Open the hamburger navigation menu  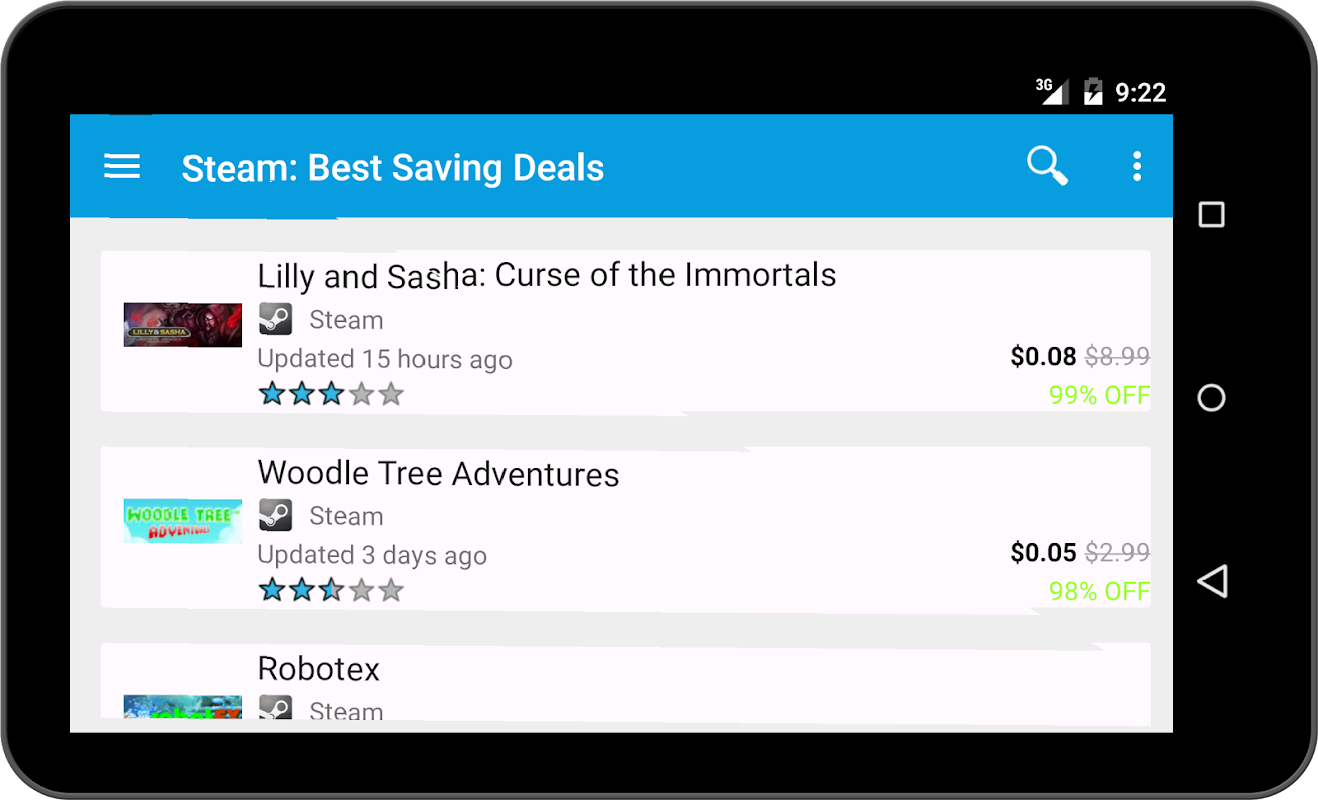122,166
